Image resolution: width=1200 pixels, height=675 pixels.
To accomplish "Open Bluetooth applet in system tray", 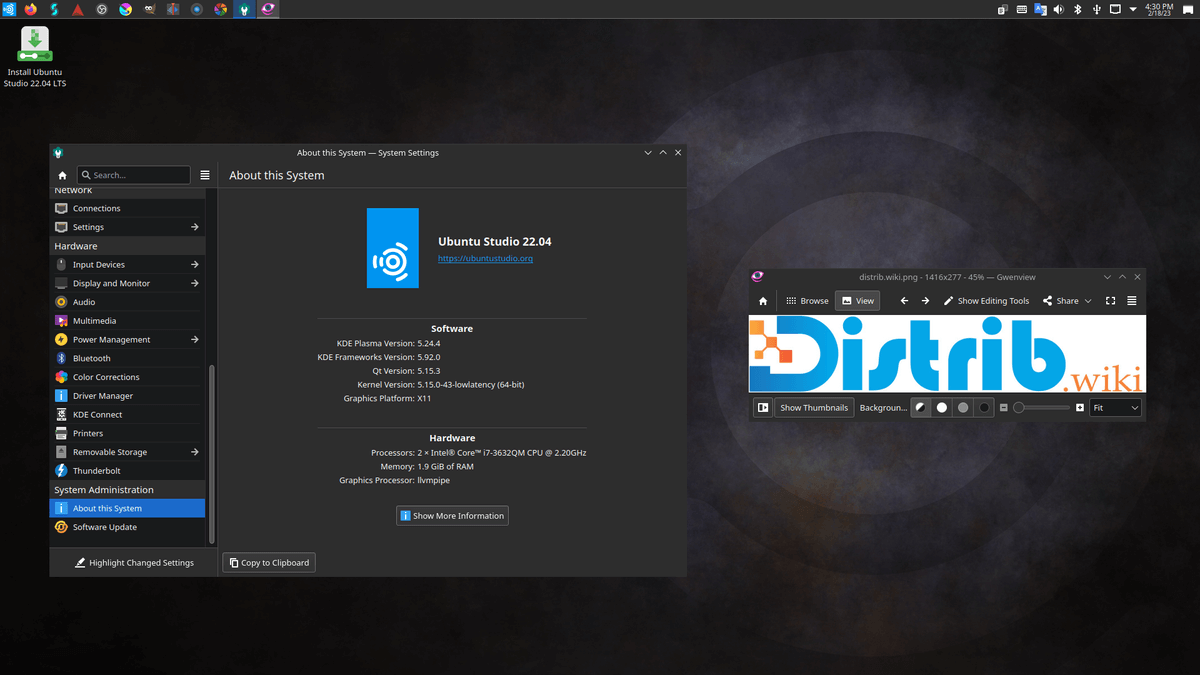I will click(x=1078, y=9).
